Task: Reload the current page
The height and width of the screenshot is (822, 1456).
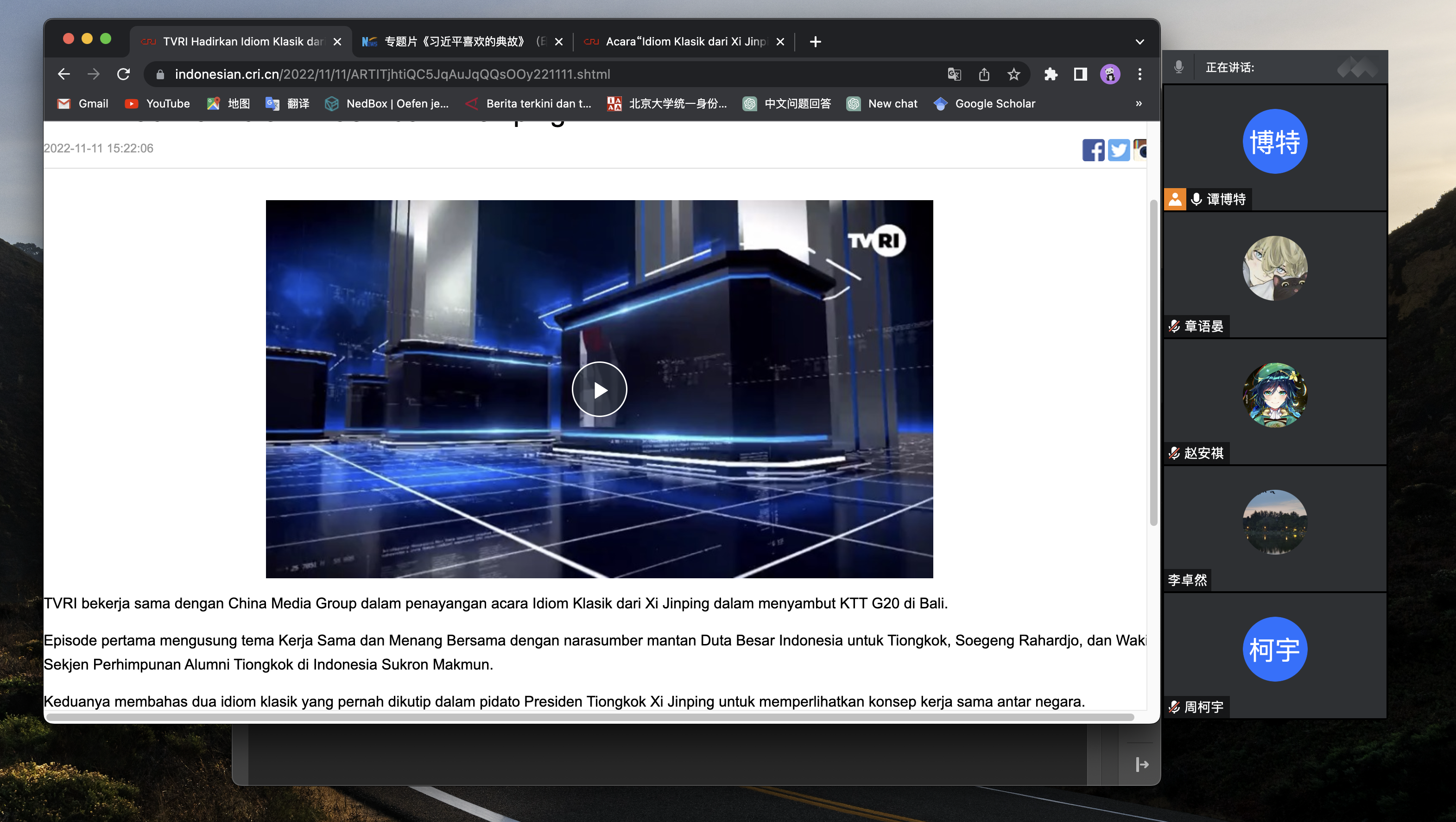Action: pos(123,74)
